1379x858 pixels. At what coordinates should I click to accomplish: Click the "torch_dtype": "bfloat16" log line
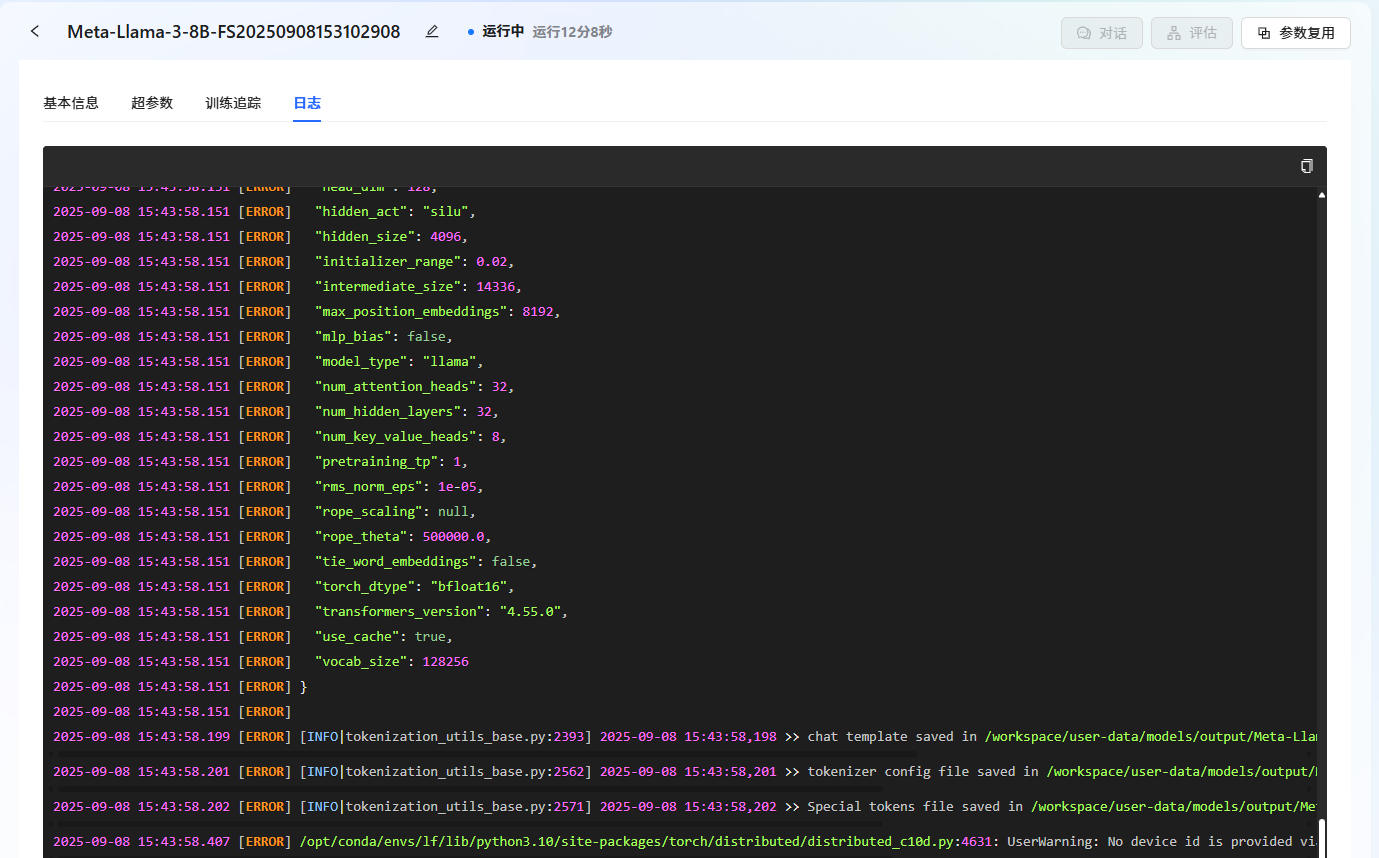point(414,587)
